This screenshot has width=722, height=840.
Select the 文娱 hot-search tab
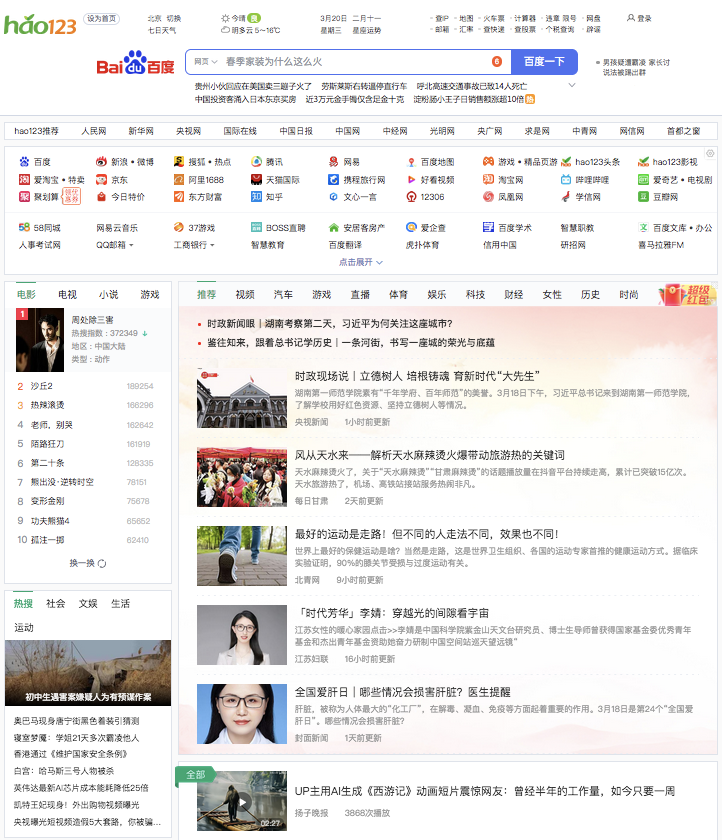pos(88,604)
